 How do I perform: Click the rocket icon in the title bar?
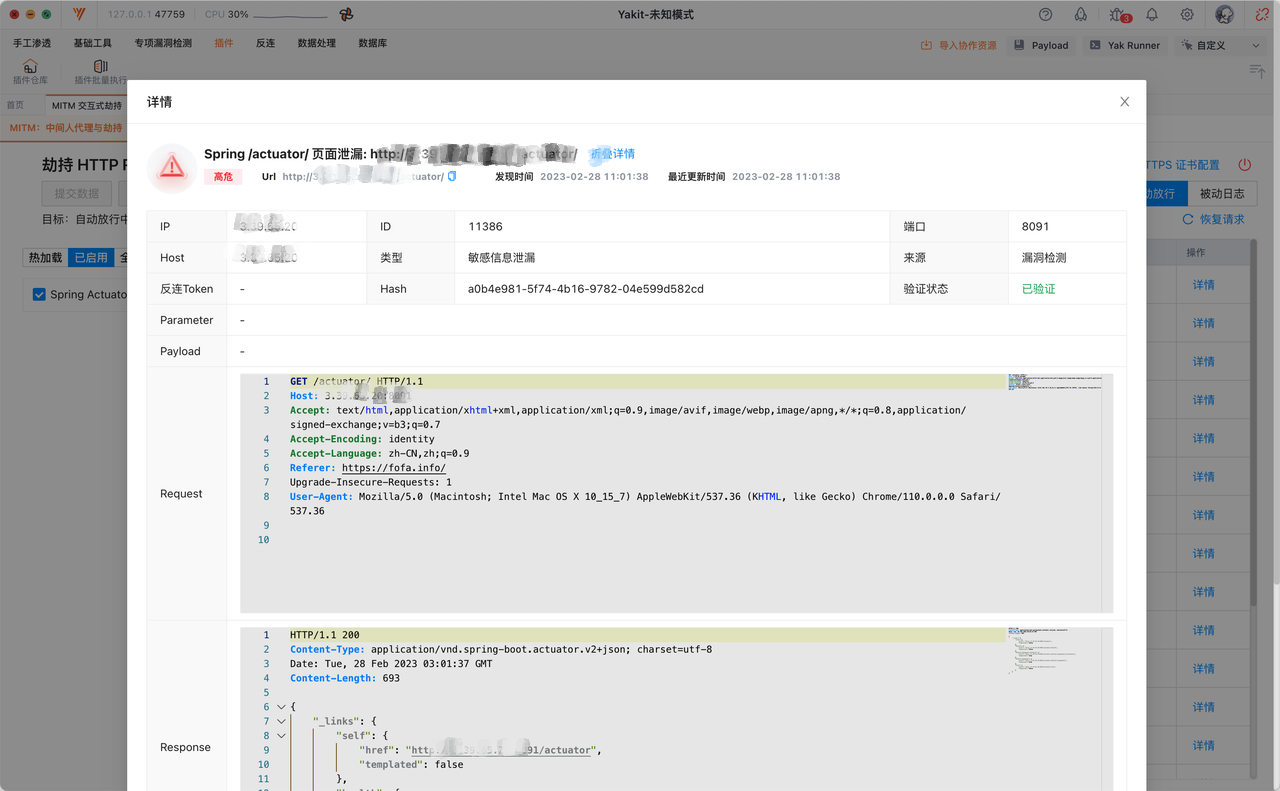[1080, 15]
